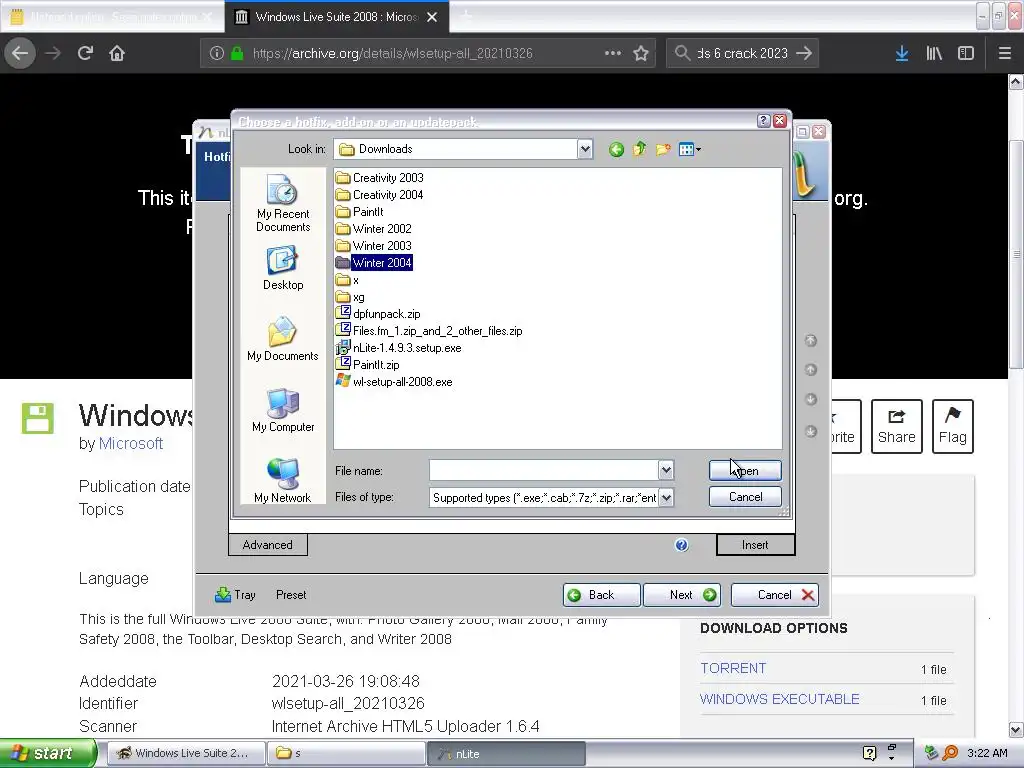
Task: Select the highlighted Winter 2004 folder
Action: coord(374,263)
